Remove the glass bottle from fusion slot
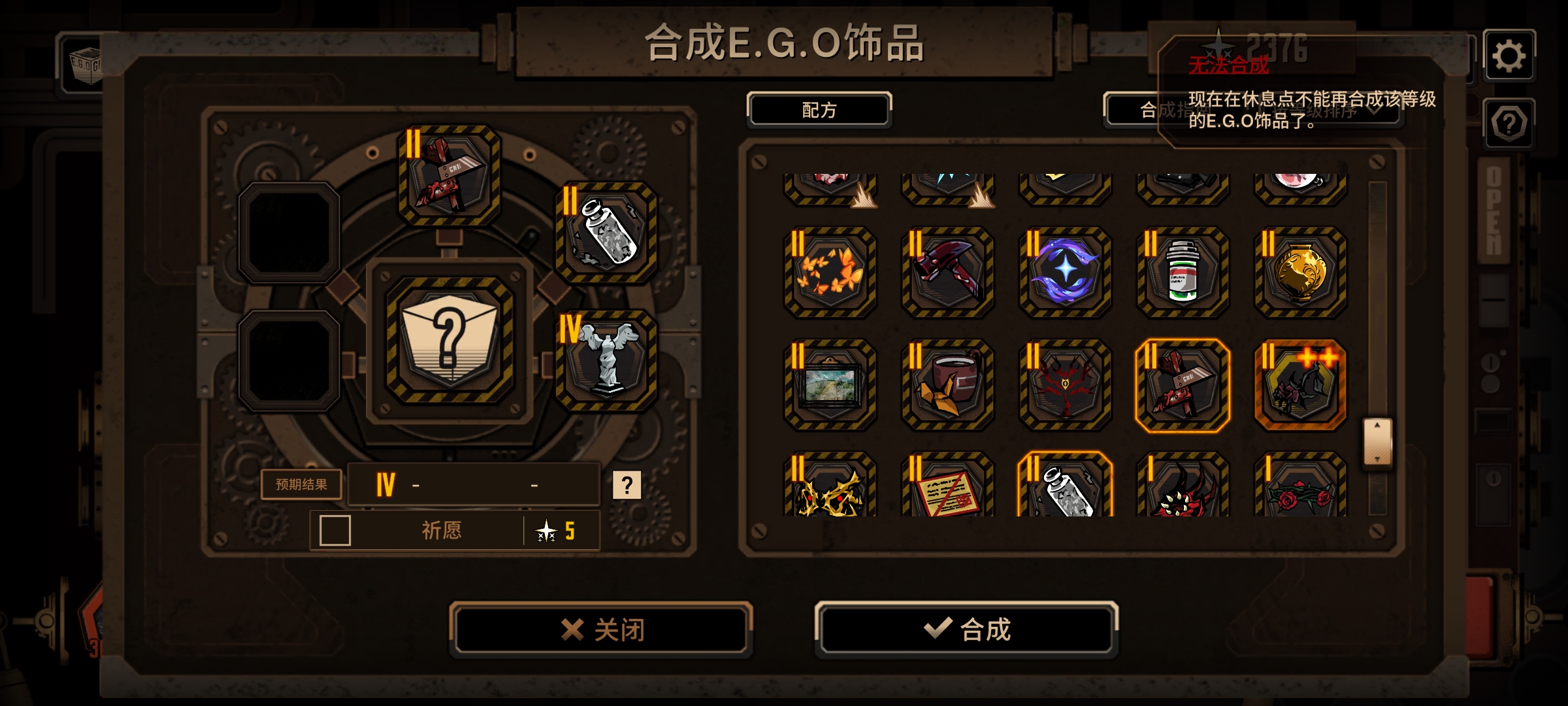 [607, 233]
